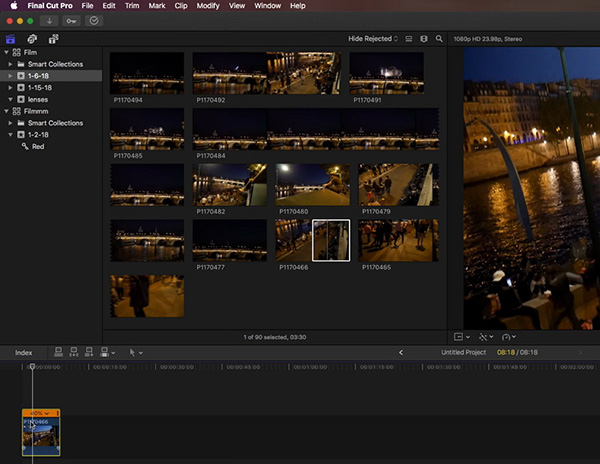600x464 pixels.
Task: Expand the 1-6-18 event
Action: [x=10, y=76]
